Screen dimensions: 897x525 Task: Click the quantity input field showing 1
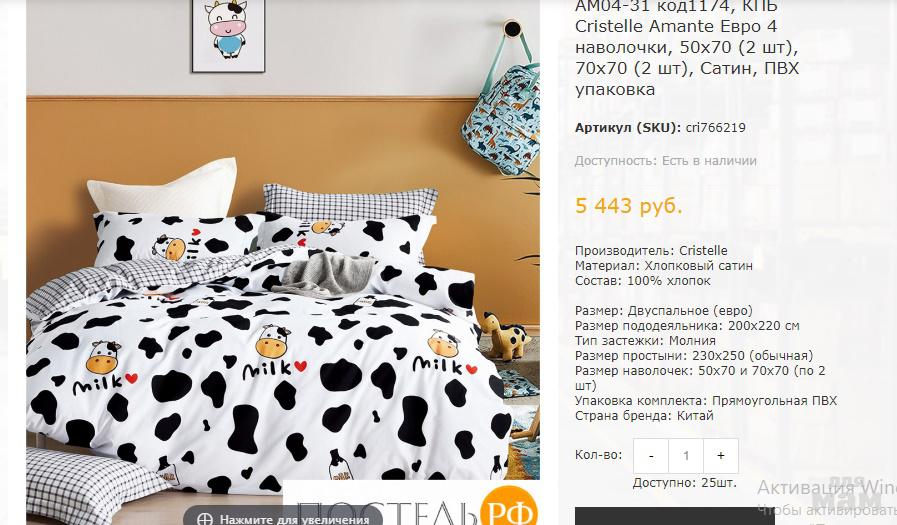point(686,456)
